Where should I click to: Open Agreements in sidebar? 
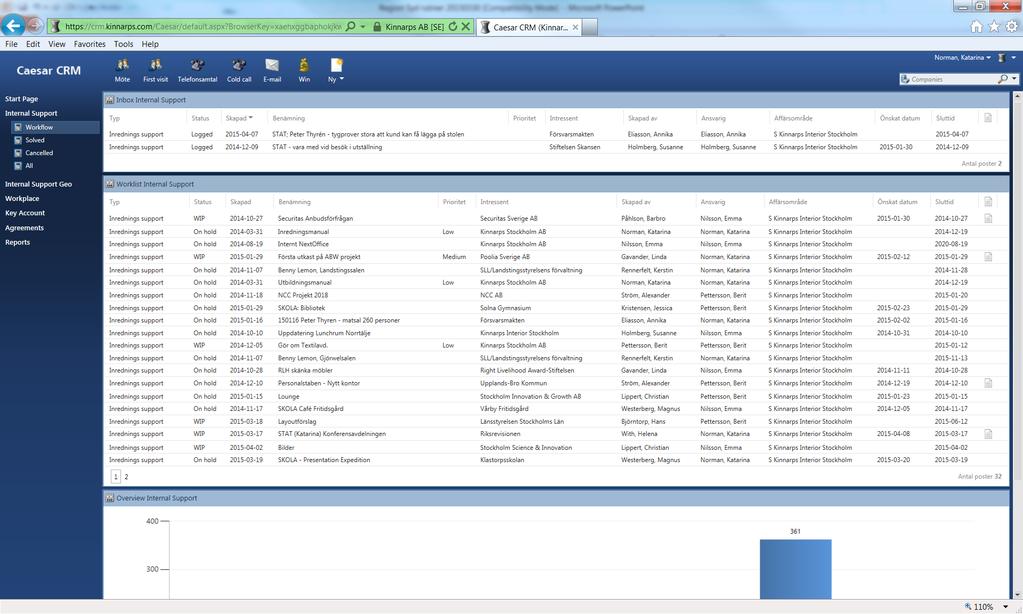(x=24, y=228)
